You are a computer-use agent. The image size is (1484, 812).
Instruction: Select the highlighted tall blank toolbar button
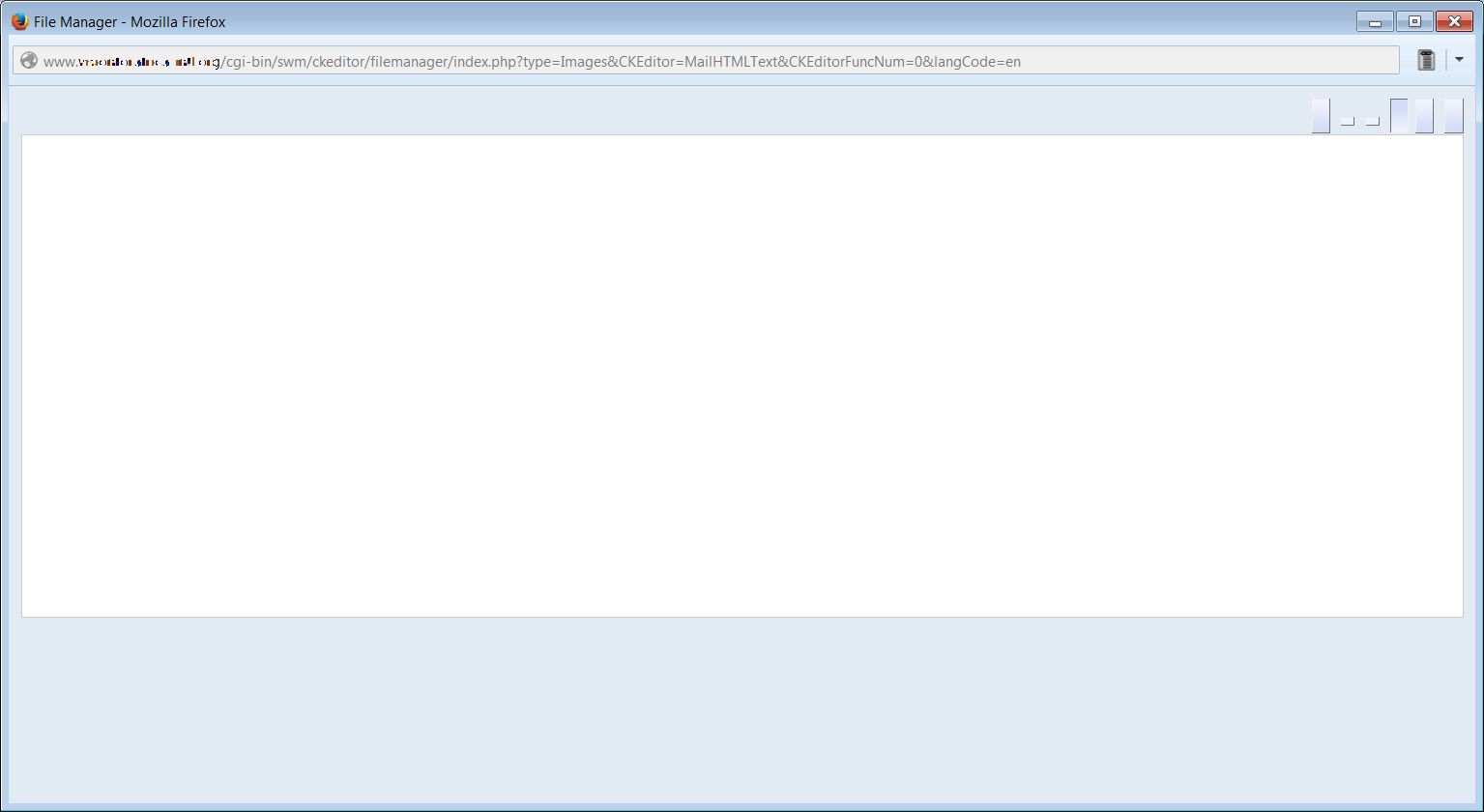click(1399, 116)
